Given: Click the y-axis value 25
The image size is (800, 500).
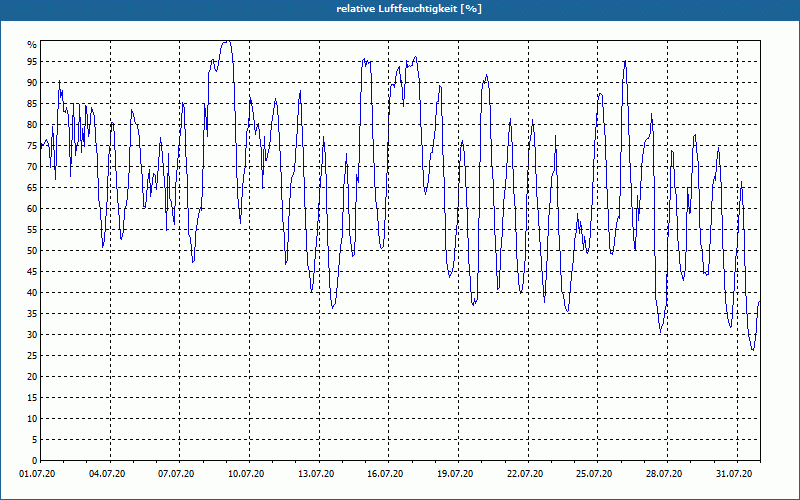Looking at the screenshot, I should coord(32,356).
